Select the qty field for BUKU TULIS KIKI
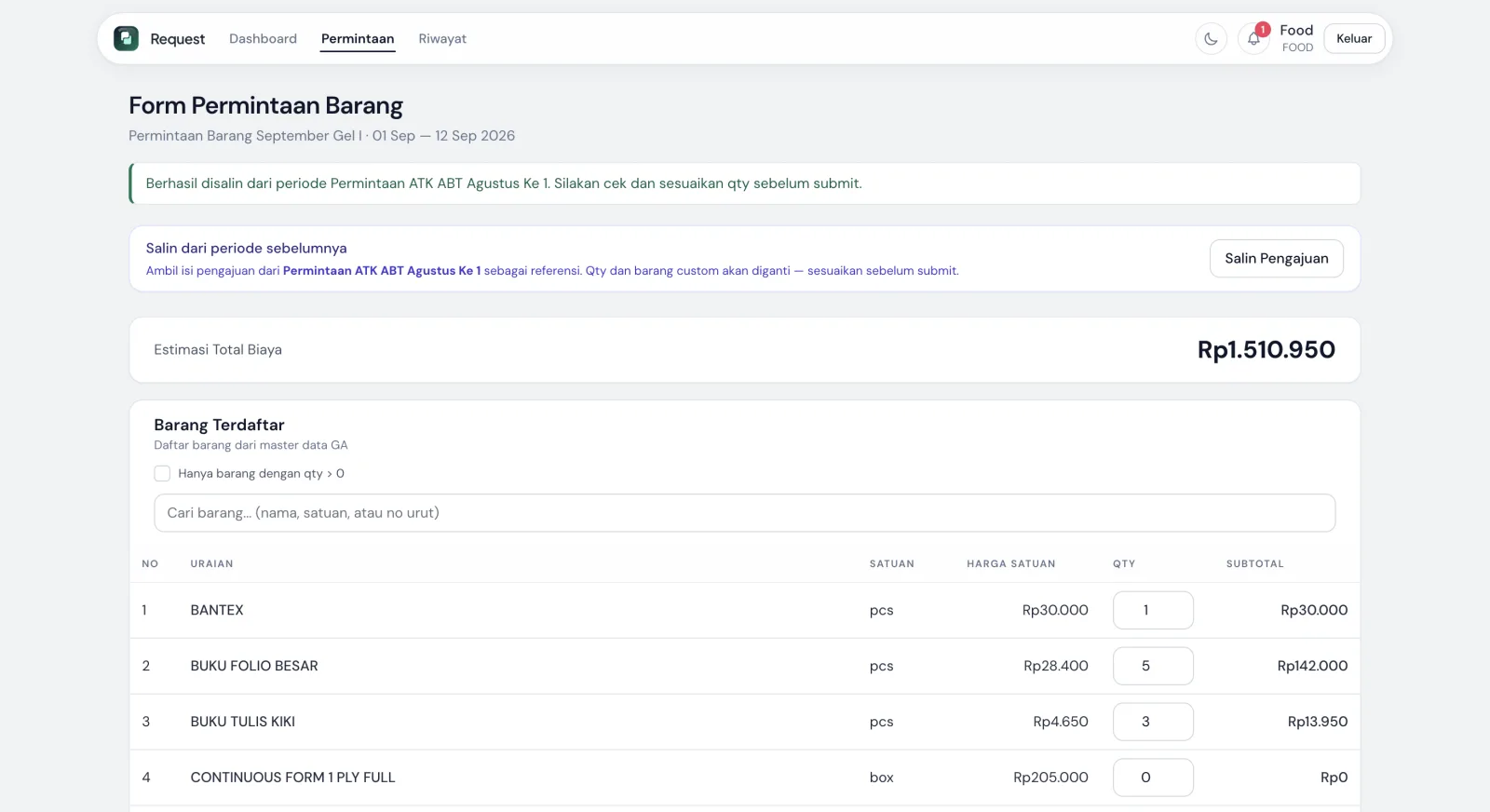1490x812 pixels. point(1153,722)
